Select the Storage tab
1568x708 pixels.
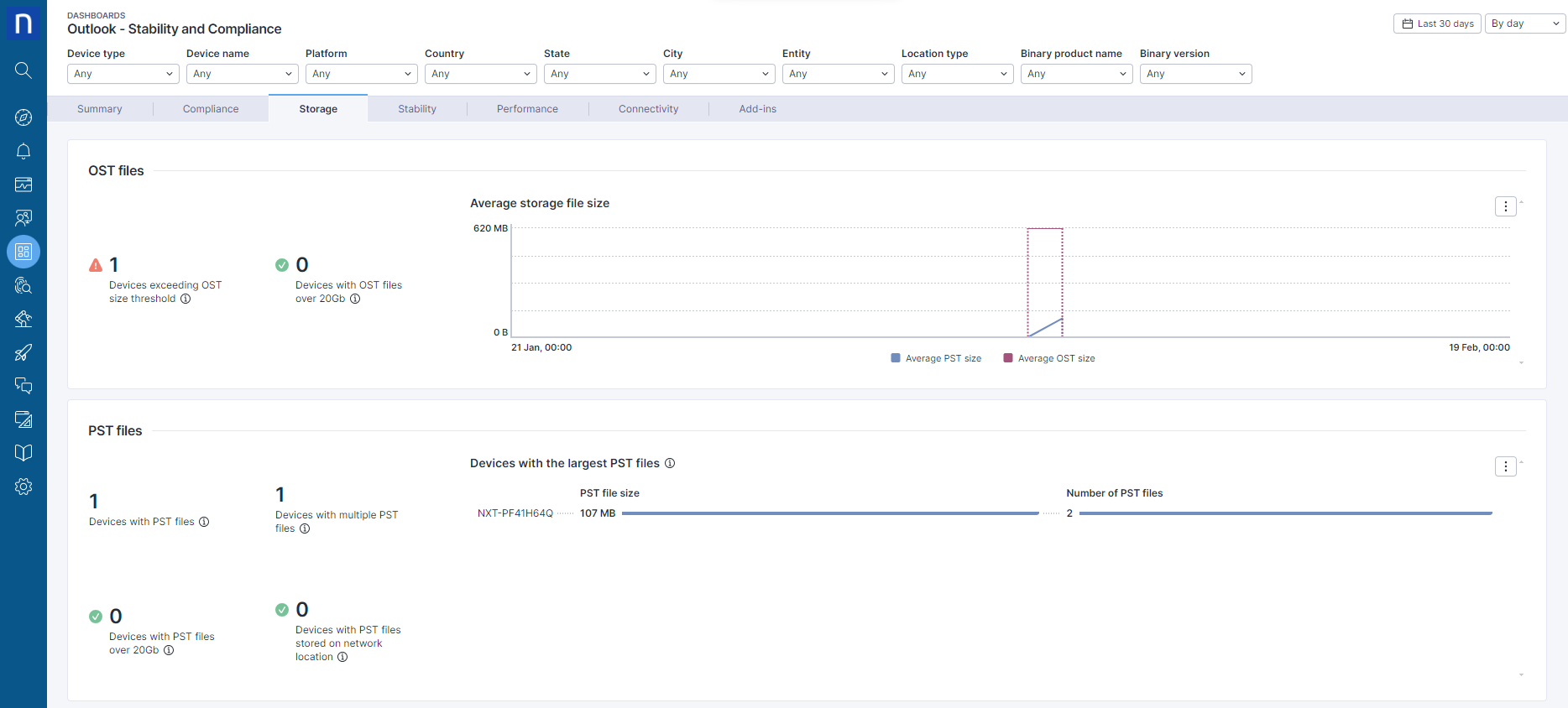tap(318, 109)
